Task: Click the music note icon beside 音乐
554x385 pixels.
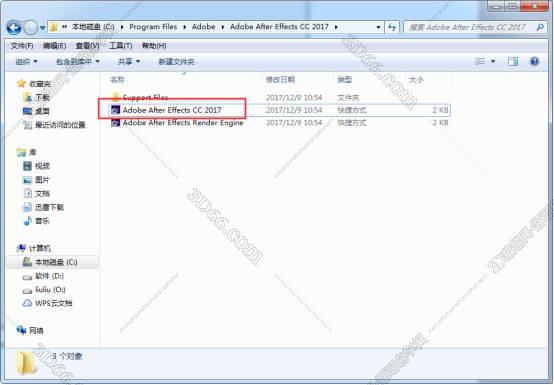Action: 27,221
